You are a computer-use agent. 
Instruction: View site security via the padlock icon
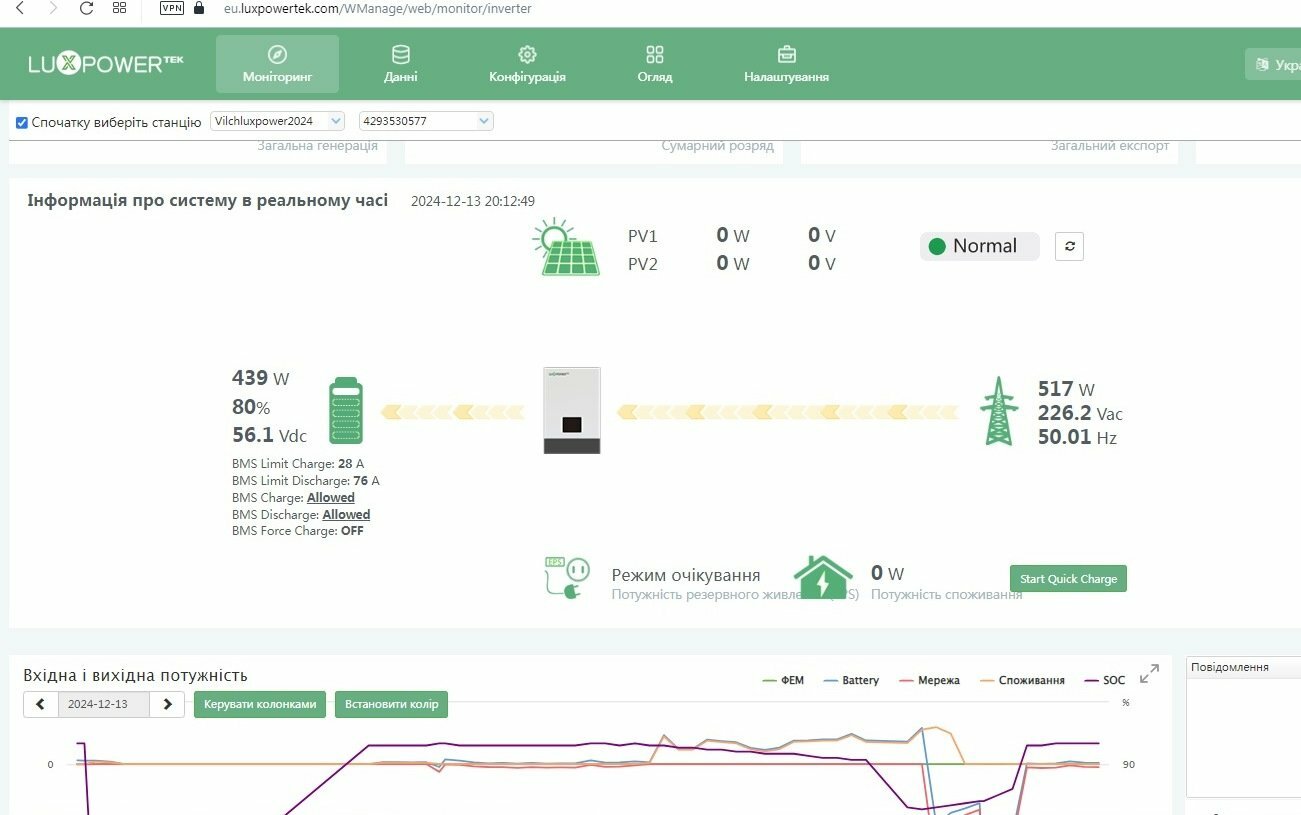click(199, 8)
